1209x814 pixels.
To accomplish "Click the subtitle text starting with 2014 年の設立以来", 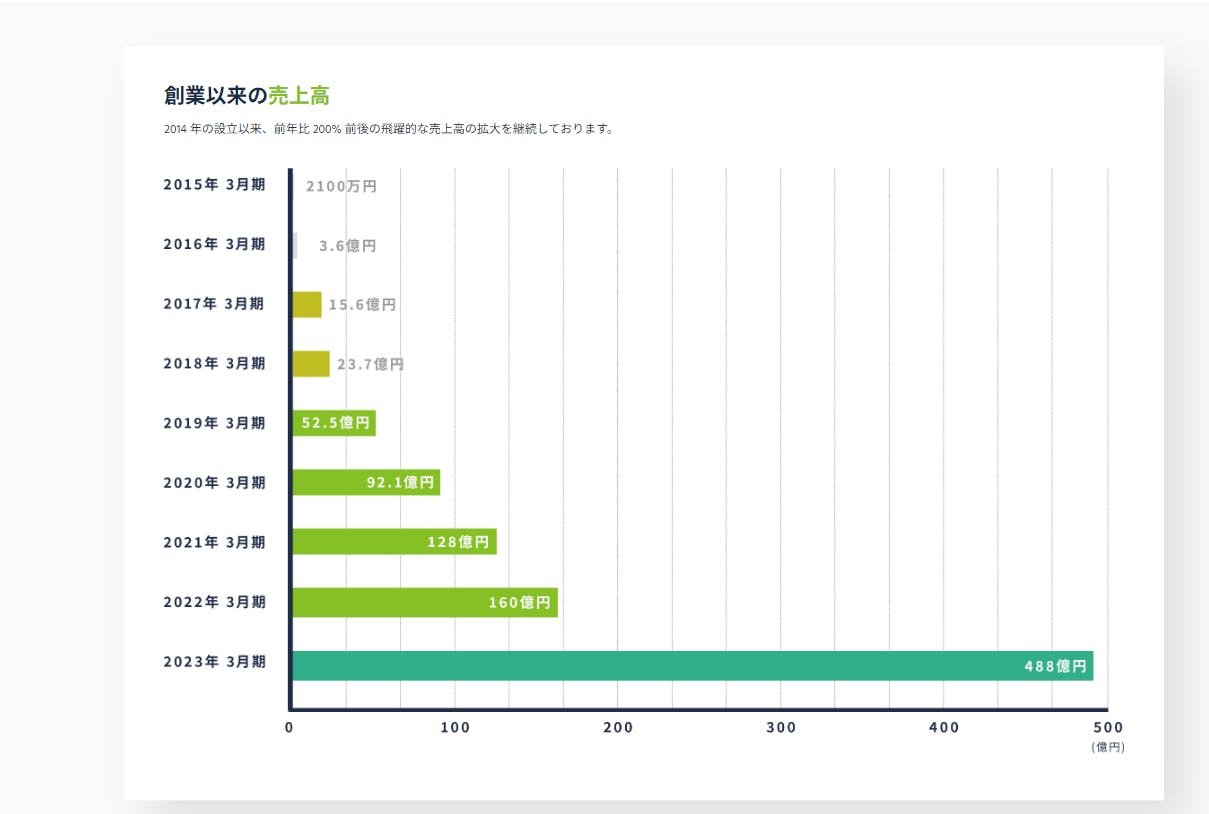I will click(x=388, y=129).
